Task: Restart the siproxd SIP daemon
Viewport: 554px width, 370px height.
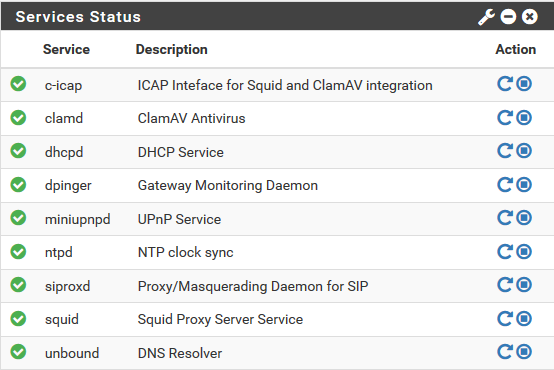Action: point(505,285)
